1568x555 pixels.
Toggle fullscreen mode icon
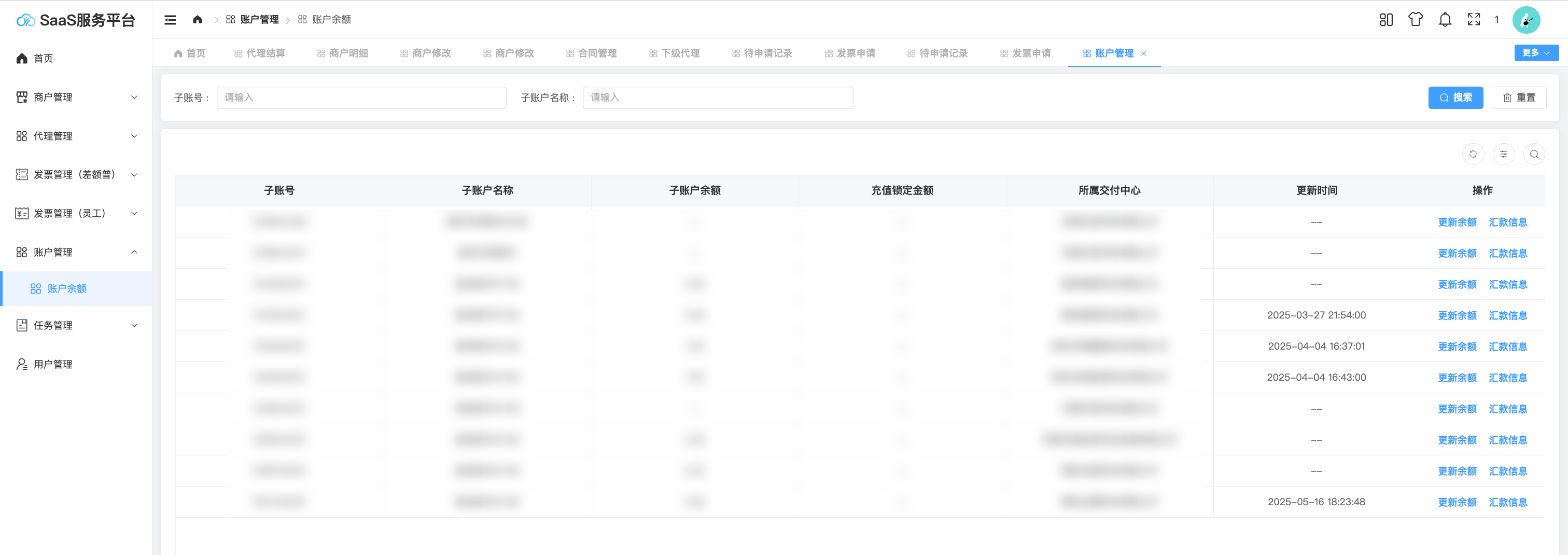(1474, 20)
